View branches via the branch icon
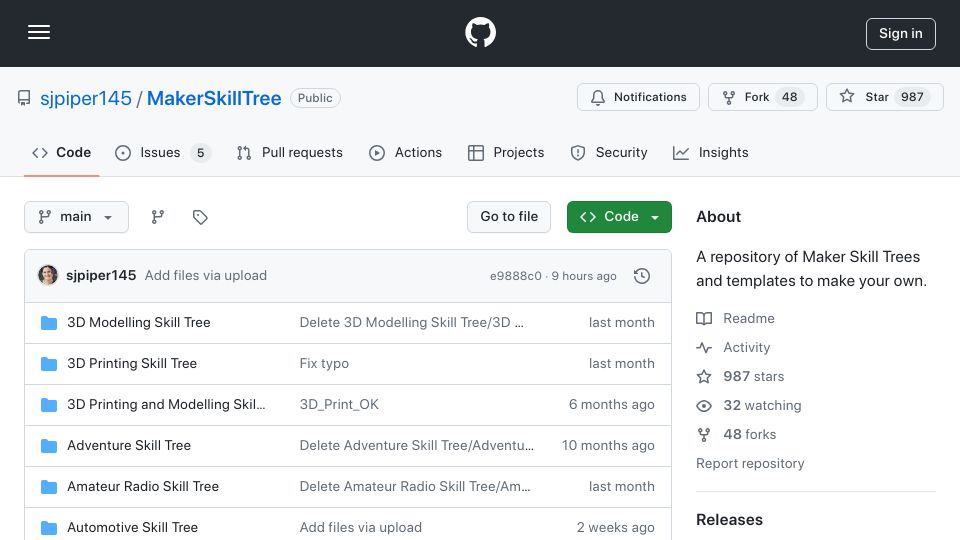This screenshot has height=540, width=960. (x=158, y=217)
